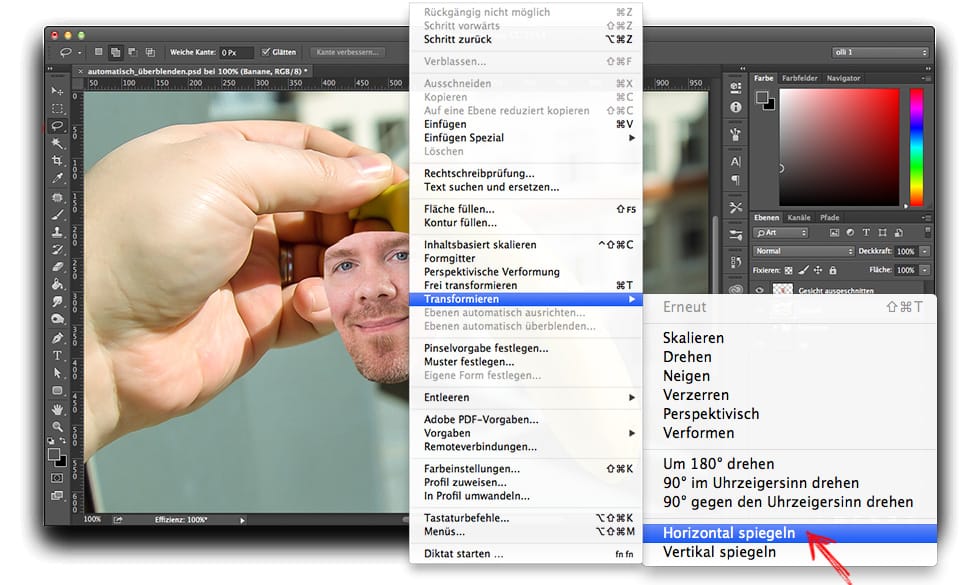Screen dimensions: 980x585
Task: Click the 100% zoom field in status bar
Action: tap(92, 519)
